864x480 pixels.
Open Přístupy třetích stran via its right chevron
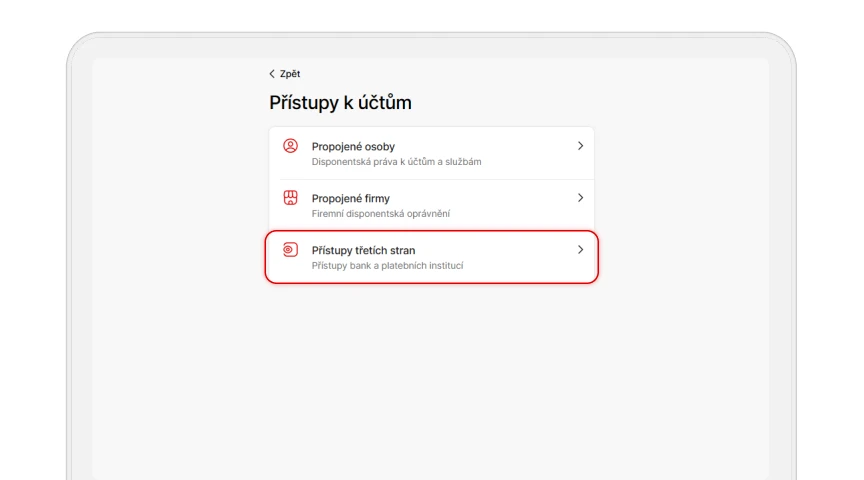point(580,250)
